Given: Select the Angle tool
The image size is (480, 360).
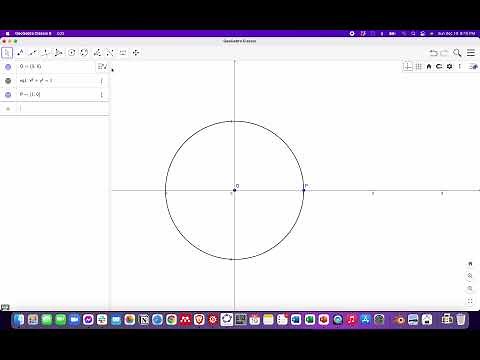Looking at the screenshot, I should [97, 53].
